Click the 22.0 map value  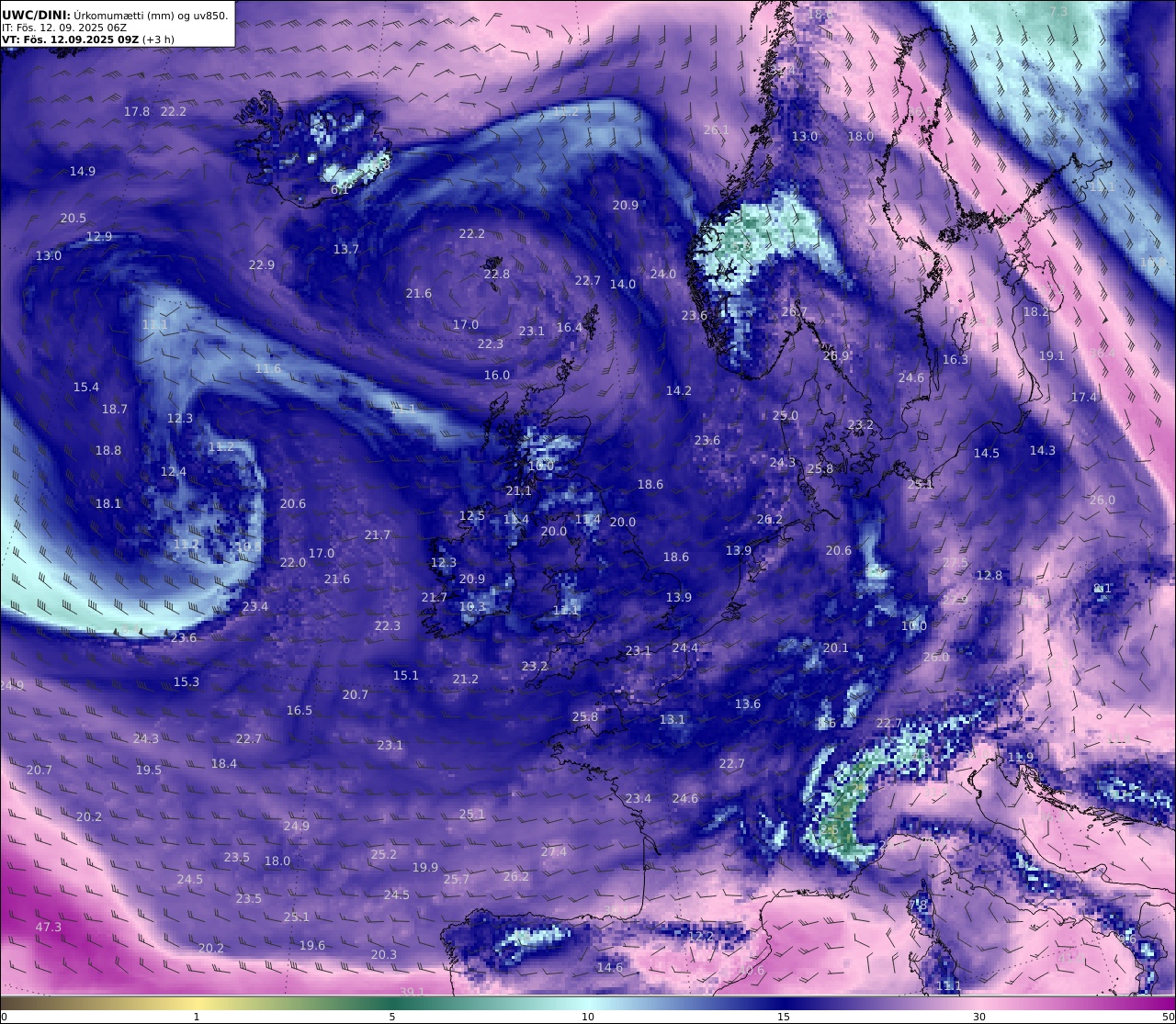293,563
